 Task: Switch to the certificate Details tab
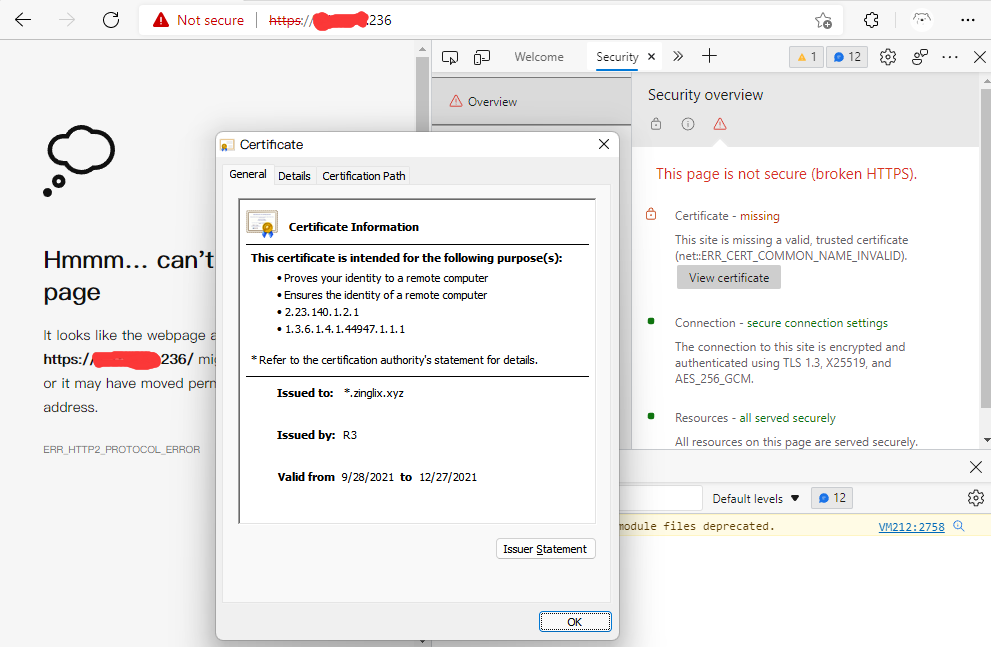click(x=294, y=176)
